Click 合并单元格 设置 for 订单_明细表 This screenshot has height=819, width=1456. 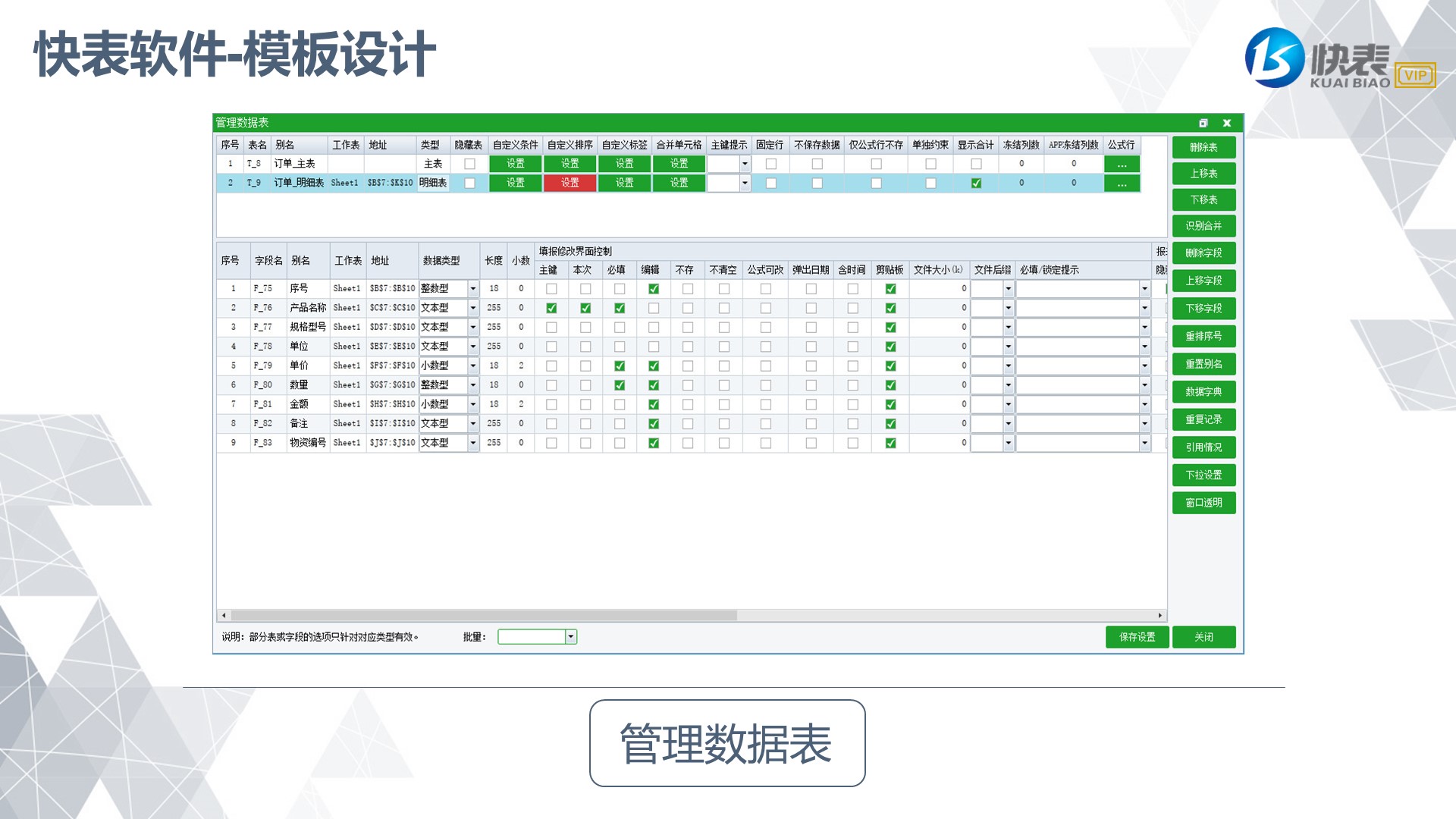679,183
